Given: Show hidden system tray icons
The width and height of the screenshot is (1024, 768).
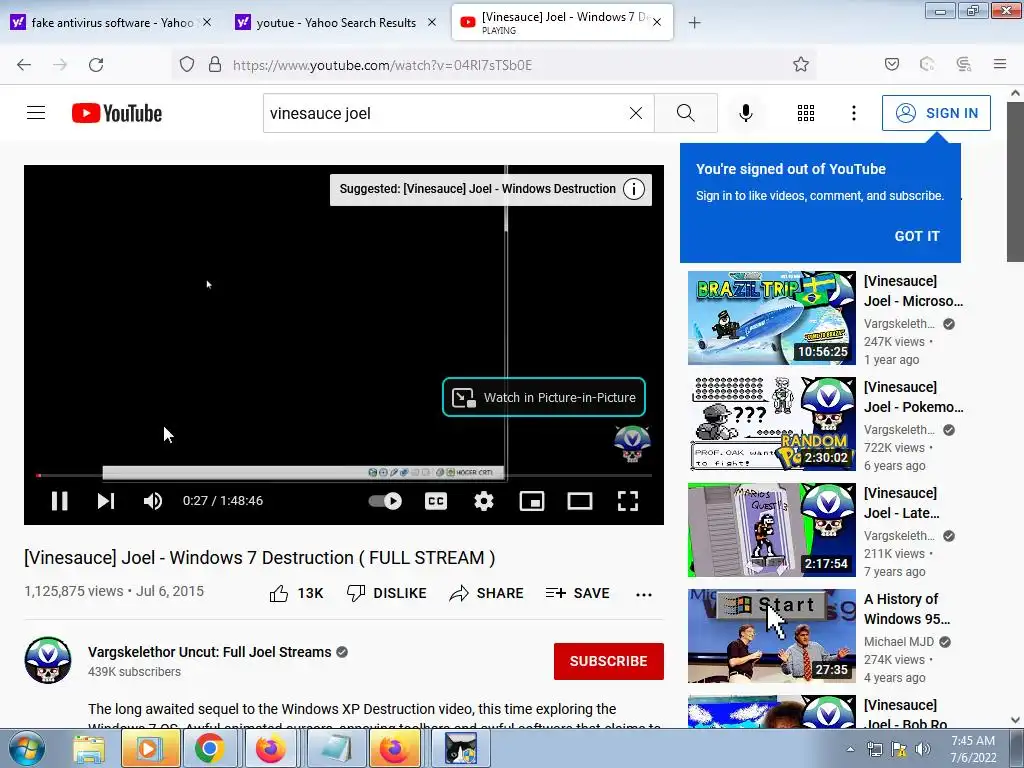Looking at the screenshot, I should point(850,750).
